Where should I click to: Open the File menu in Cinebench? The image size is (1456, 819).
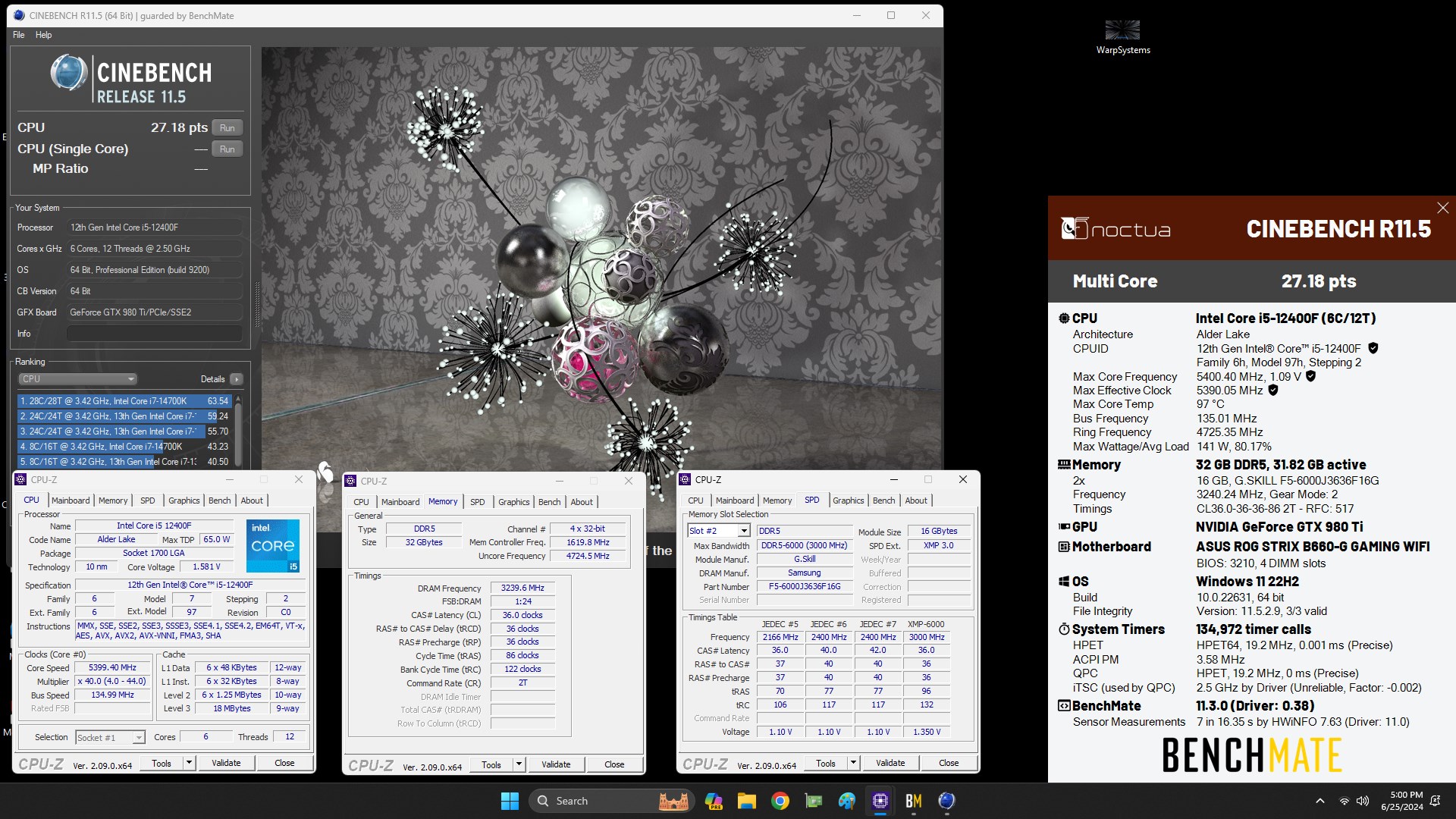coord(19,35)
